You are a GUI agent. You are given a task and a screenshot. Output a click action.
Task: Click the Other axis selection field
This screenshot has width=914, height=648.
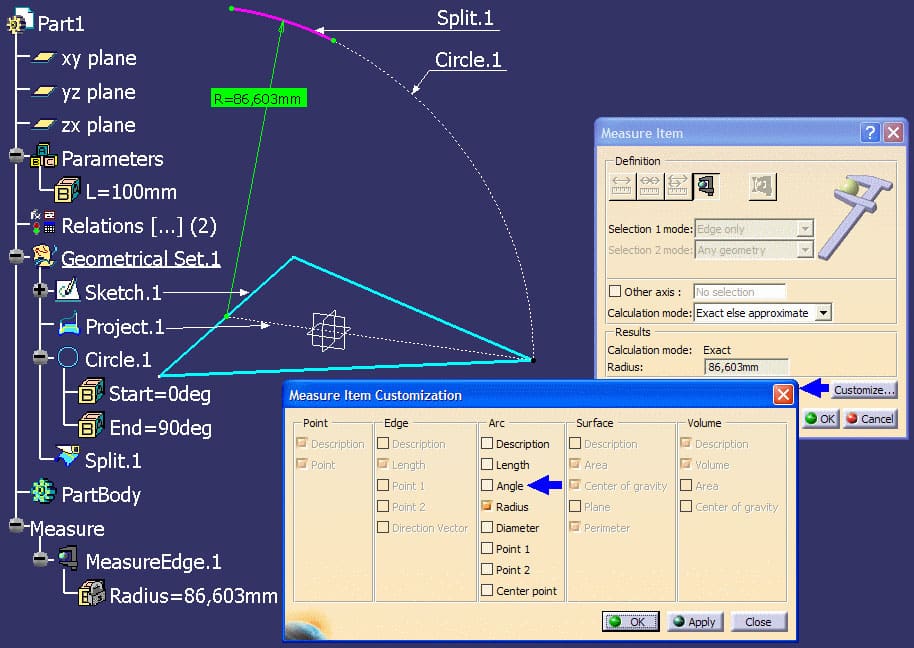pos(739,291)
